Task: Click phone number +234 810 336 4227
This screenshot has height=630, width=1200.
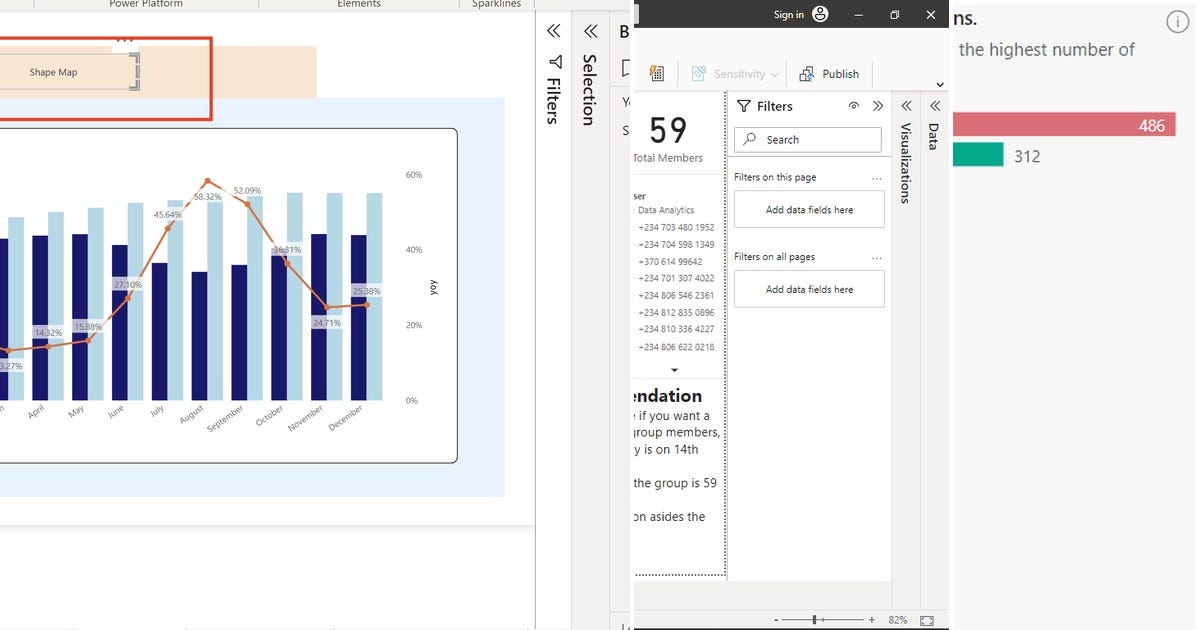Action: pyautogui.click(x=676, y=330)
